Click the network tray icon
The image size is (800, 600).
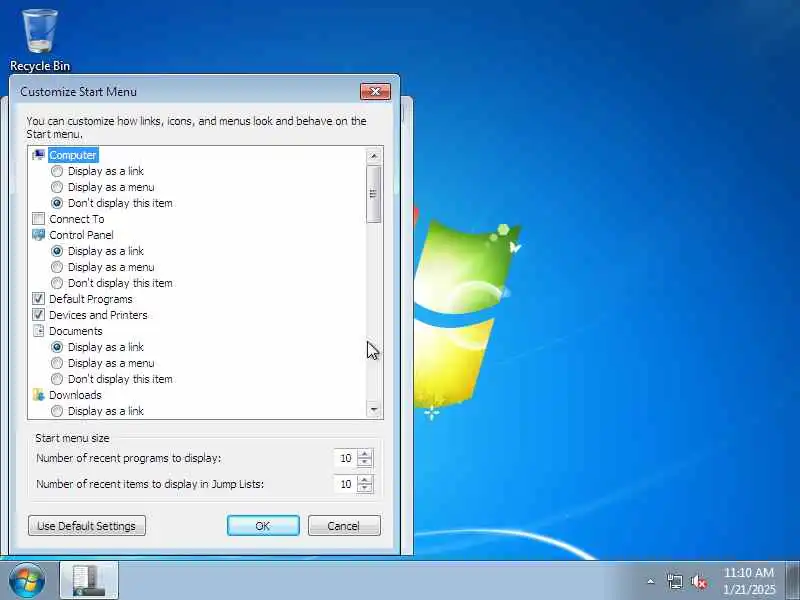point(675,581)
